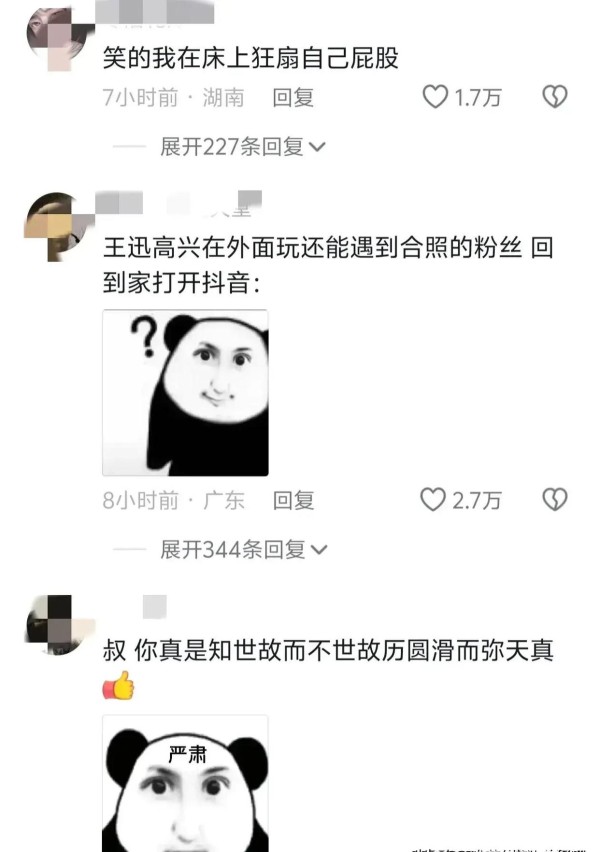Reply to the 7小时前 湖南 comment

click(x=293, y=98)
